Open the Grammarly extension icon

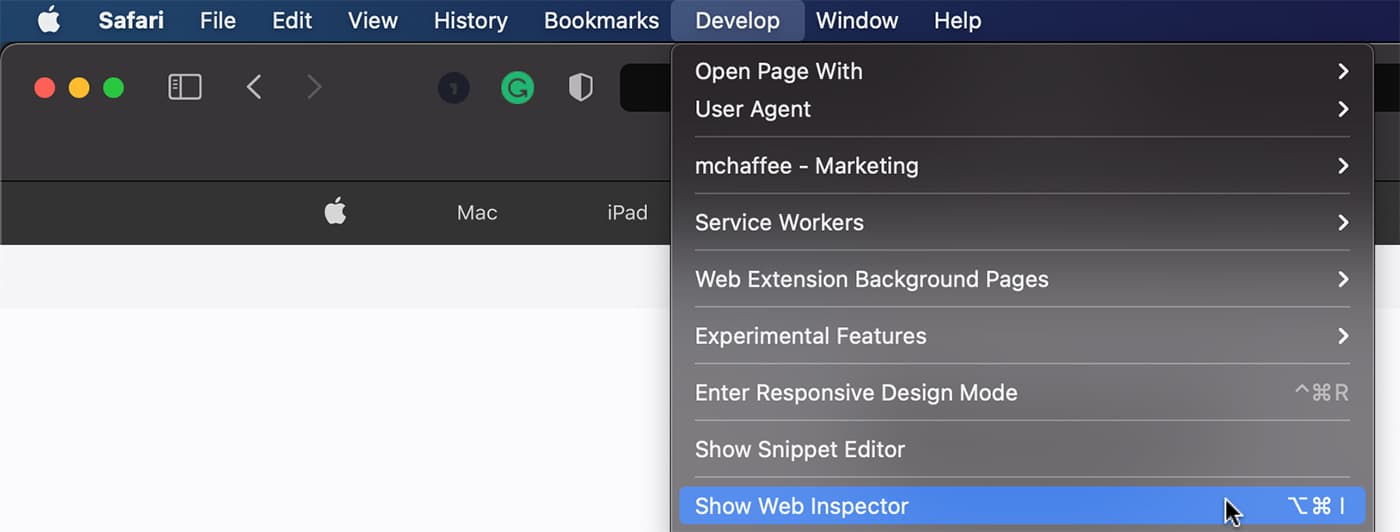(517, 89)
